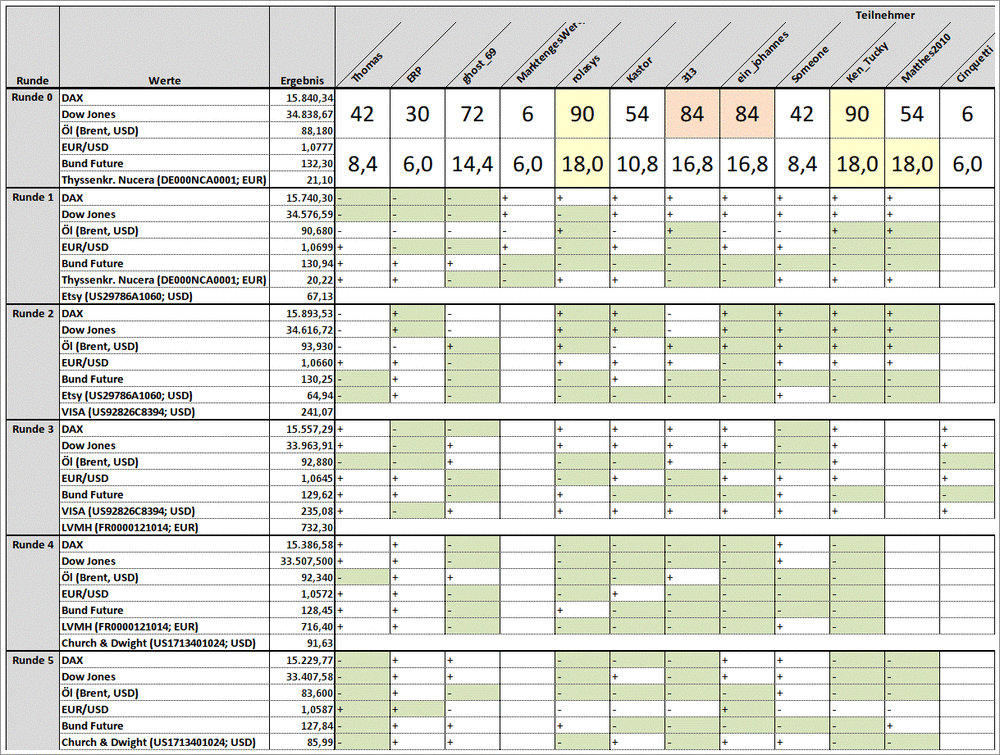Select the Runde 3 row label
The image size is (1000, 755).
(33, 429)
